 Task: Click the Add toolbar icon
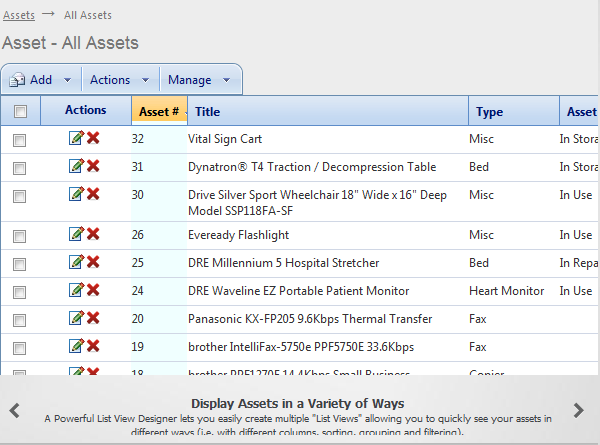click(18, 80)
